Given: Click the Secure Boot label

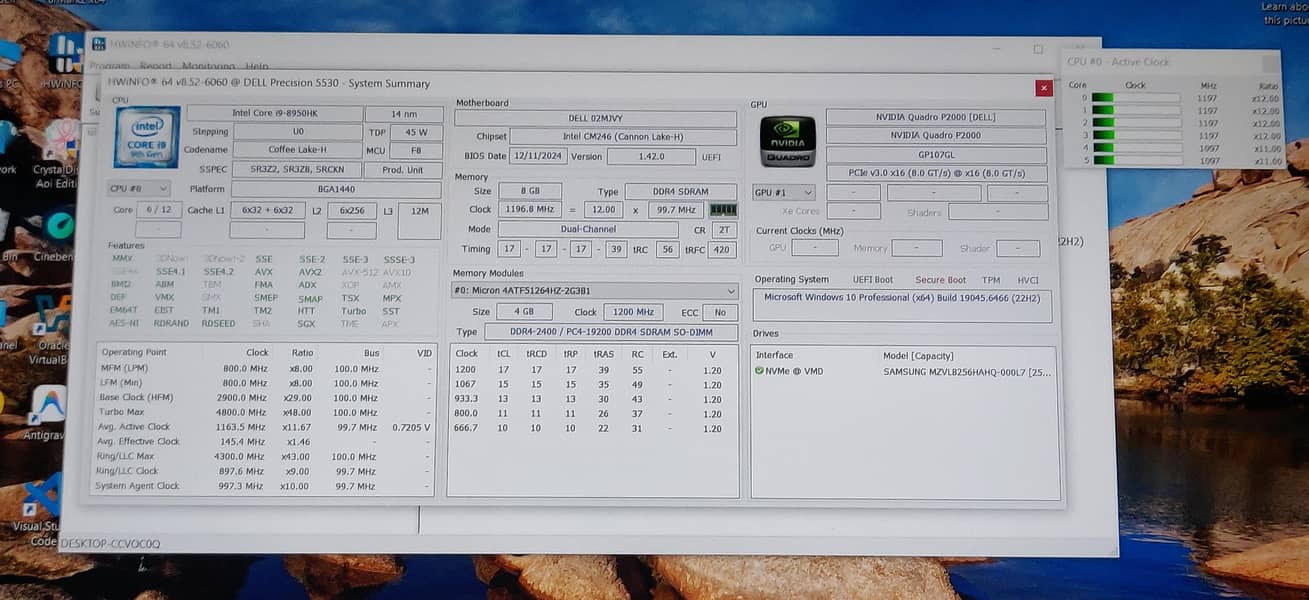Looking at the screenshot, I should pos(940,280).
